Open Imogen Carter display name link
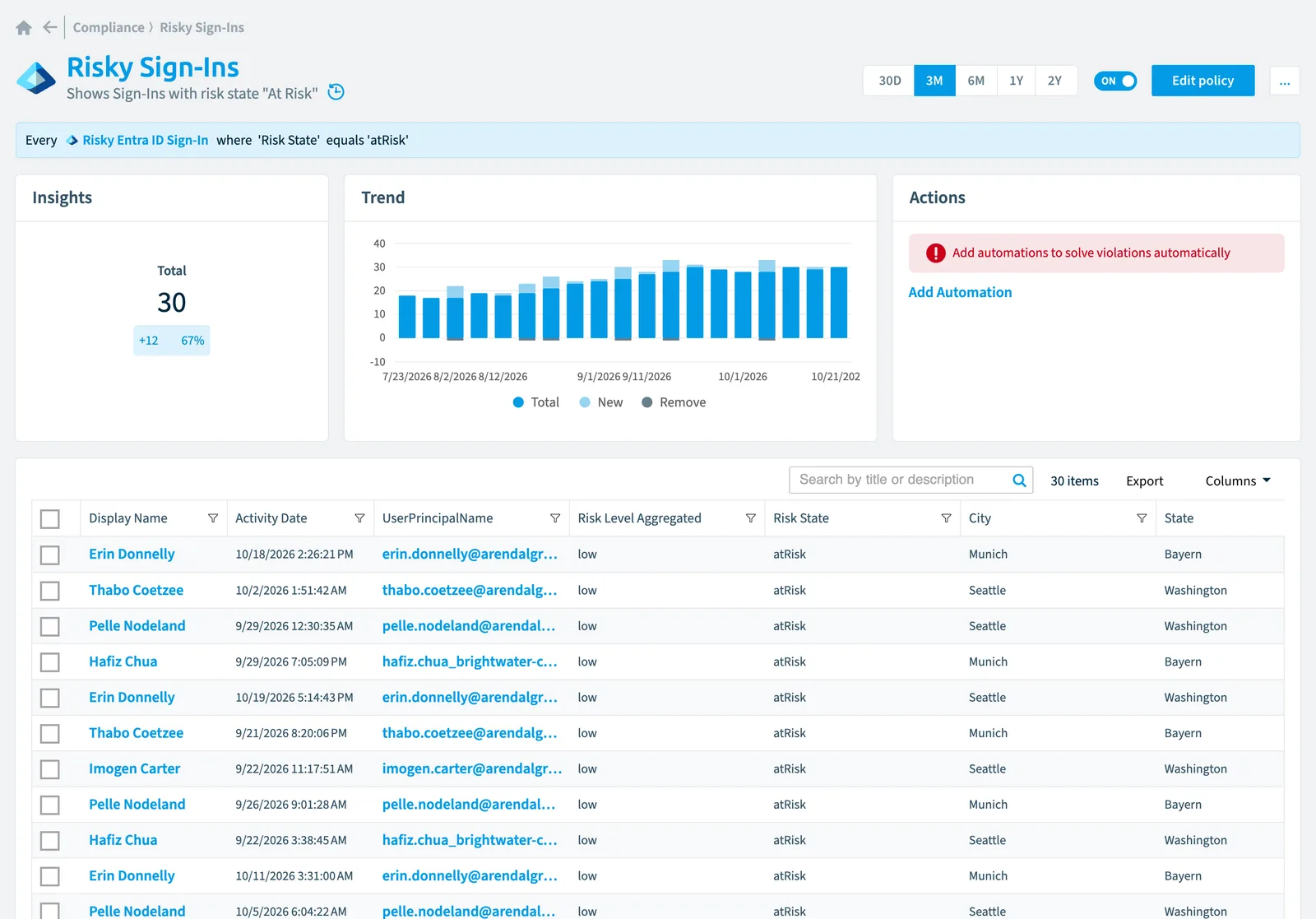The width and height of the screenshot is (1316, 919). coord(134,768)
